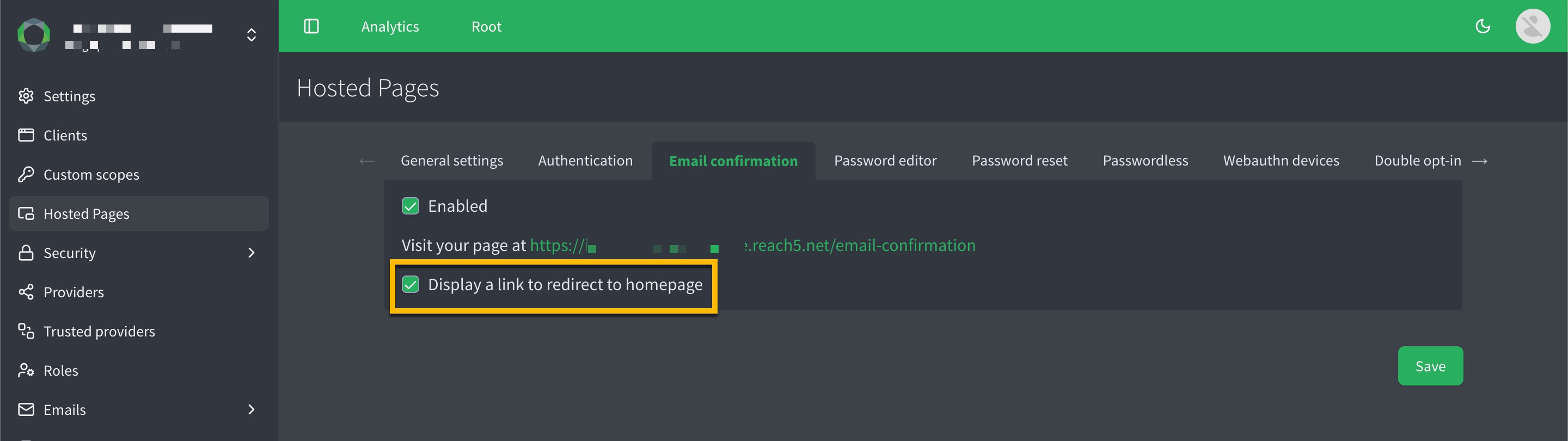This screenshot has height=441, width=1568.
Task: Click the Roles user-gear icon
Action: click(26, 370)
